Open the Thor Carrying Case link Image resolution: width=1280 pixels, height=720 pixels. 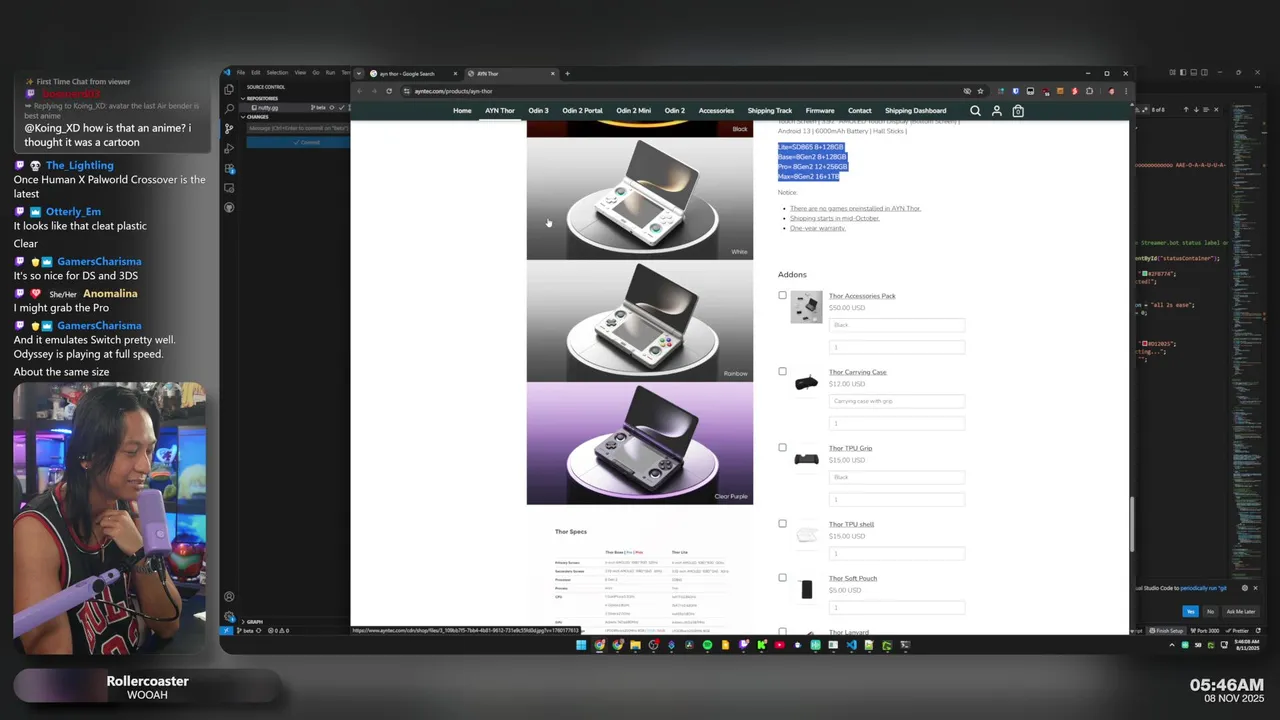[858, 372]
